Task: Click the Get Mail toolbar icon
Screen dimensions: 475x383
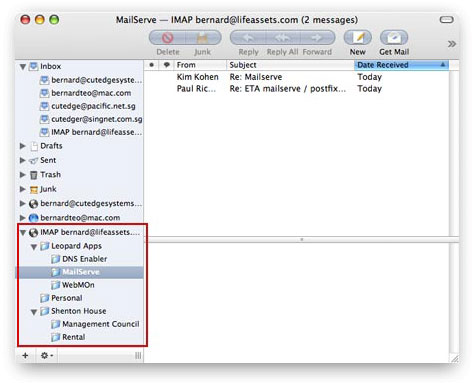Action: tap(394, 38)
